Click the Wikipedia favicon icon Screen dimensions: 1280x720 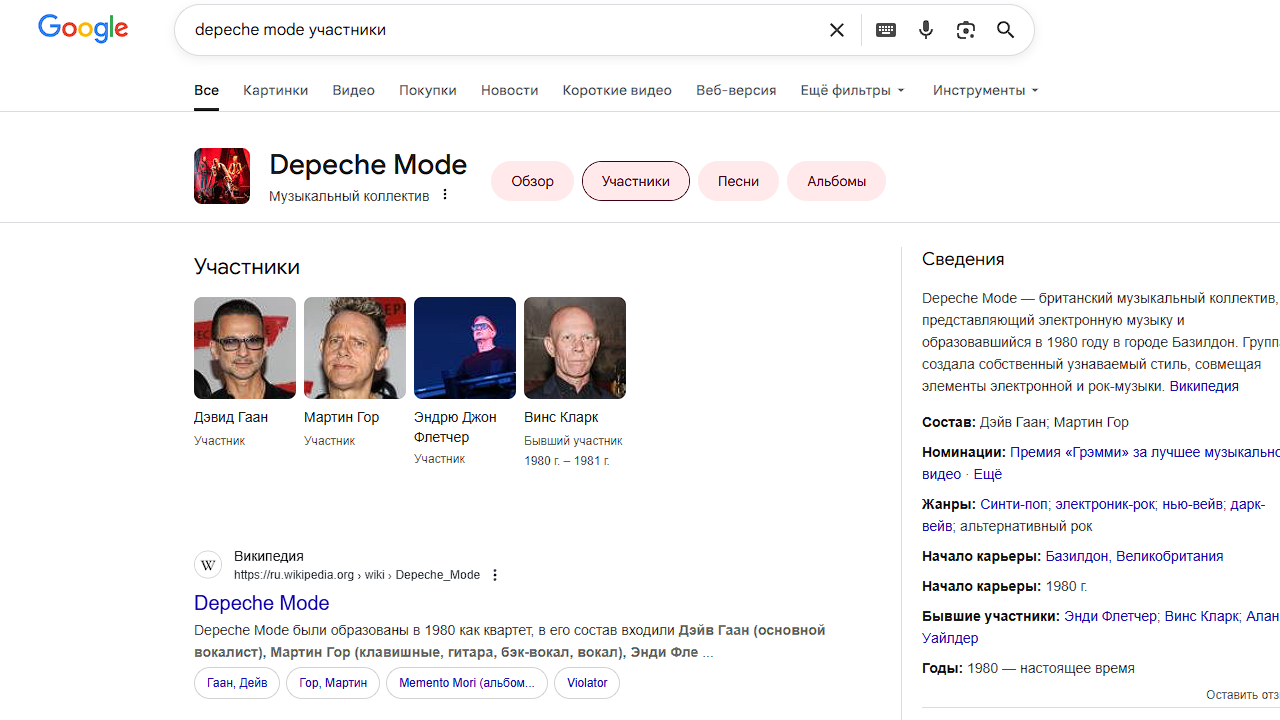(x=208, y=565)
